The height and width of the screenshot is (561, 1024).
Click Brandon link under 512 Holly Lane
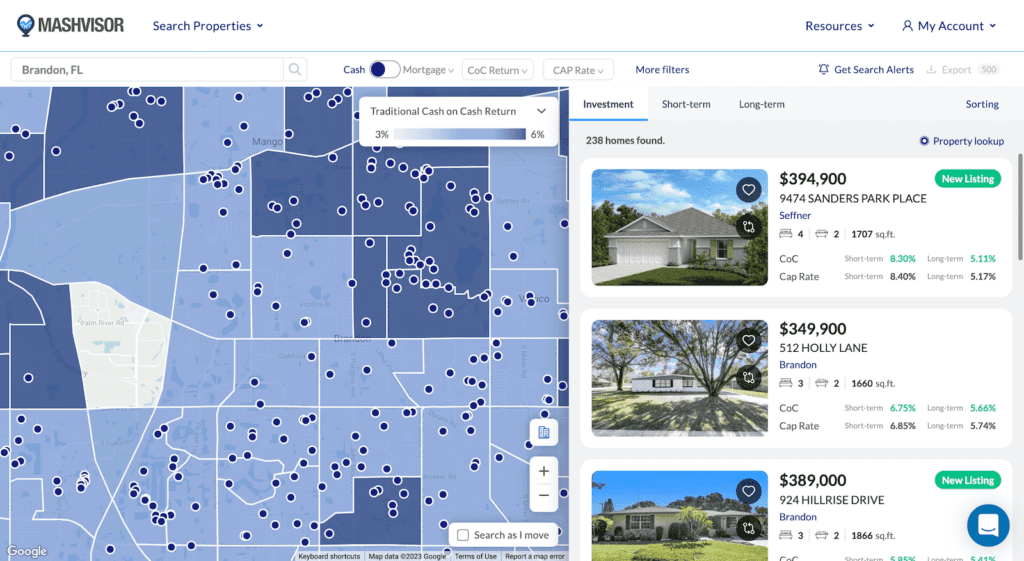tap(797, 364)
